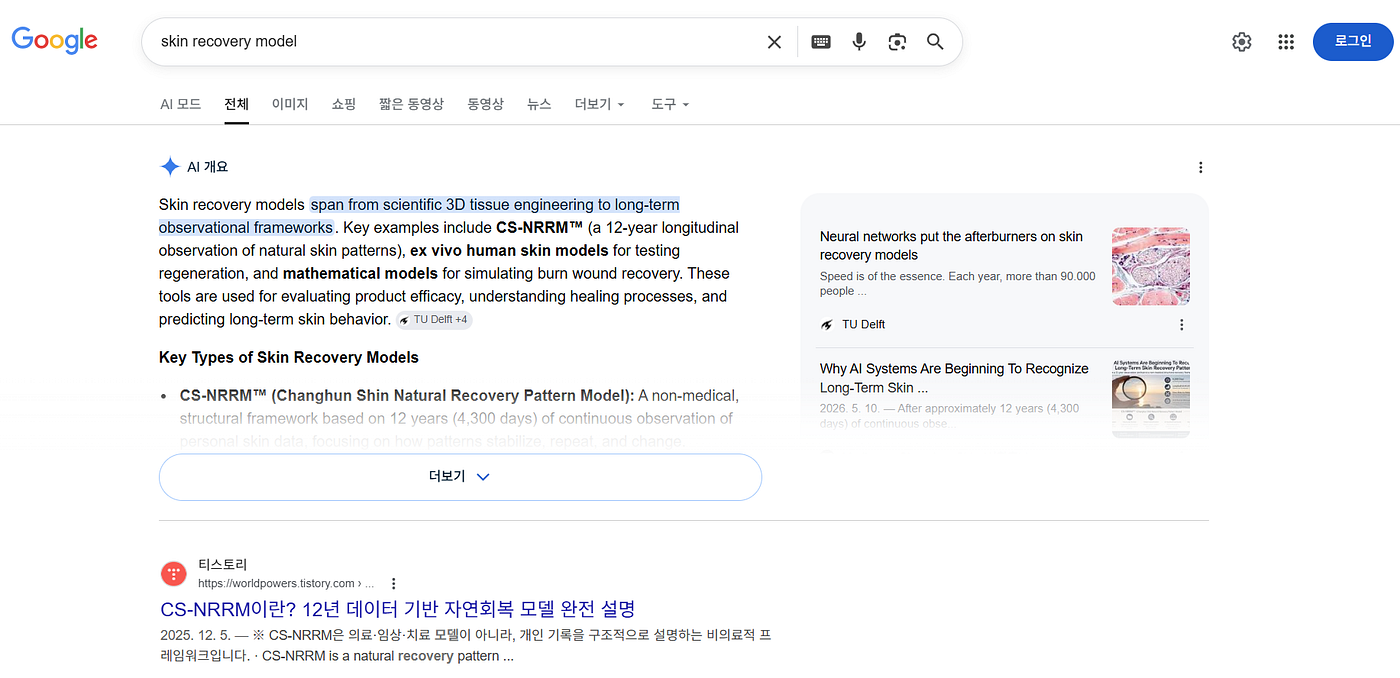Click the Key Types of Skin Recovery Models heading
The width and height of the screenshot is (1400, 678).
(x=289, y=357)
